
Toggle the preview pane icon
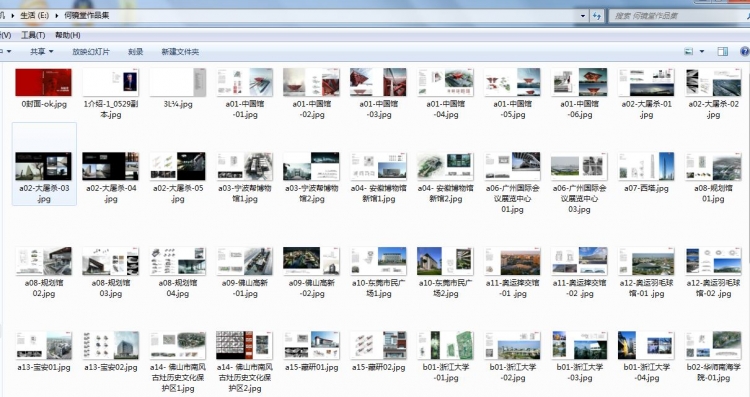722,52
